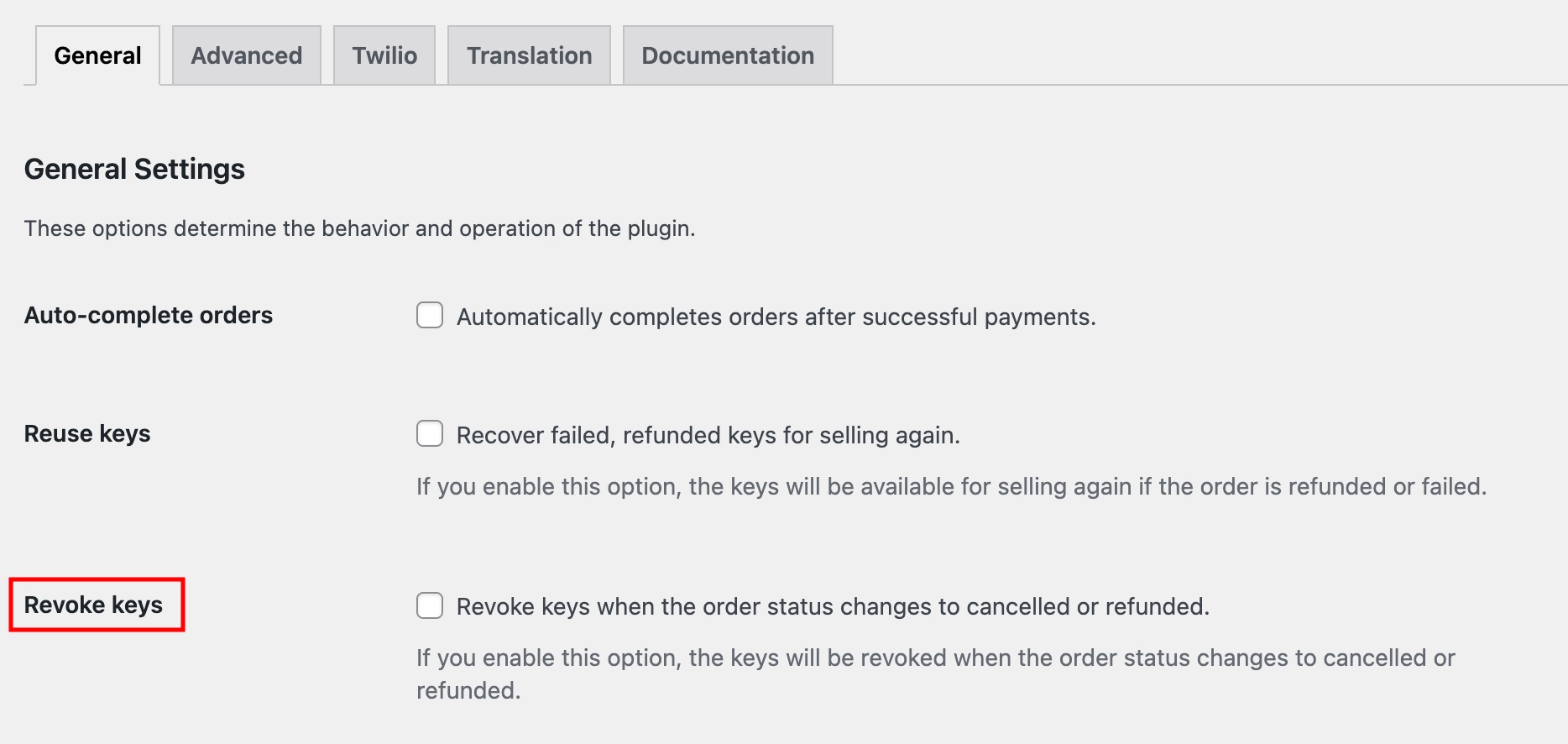Enable auto-complete orders after successful payments
Viewport: 1568px width, 744px height.
tap(429, 315)
